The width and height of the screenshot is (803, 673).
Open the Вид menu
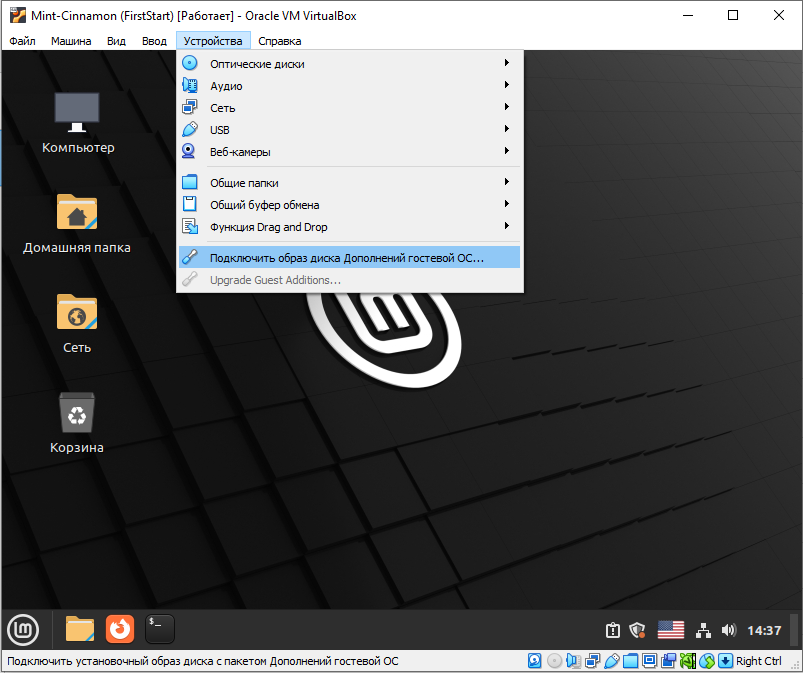click(116, 41)
